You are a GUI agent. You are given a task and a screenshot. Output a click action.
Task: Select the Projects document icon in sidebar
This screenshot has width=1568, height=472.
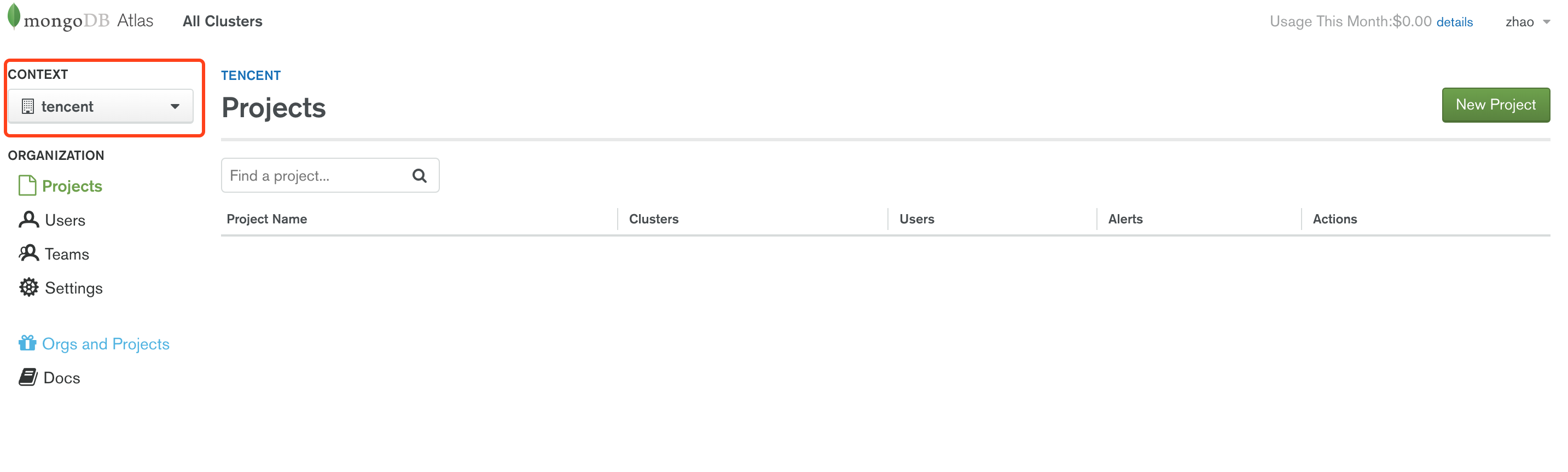pyautogui.click(x=27, y=186)
